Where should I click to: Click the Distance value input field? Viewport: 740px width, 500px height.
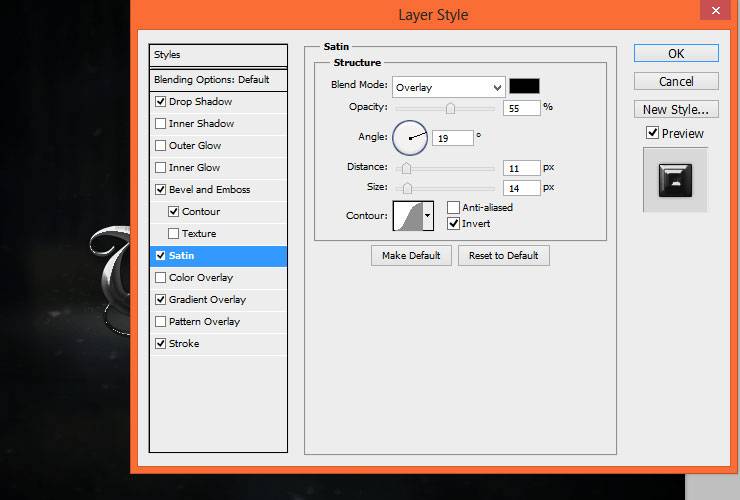tap(521, 168)
